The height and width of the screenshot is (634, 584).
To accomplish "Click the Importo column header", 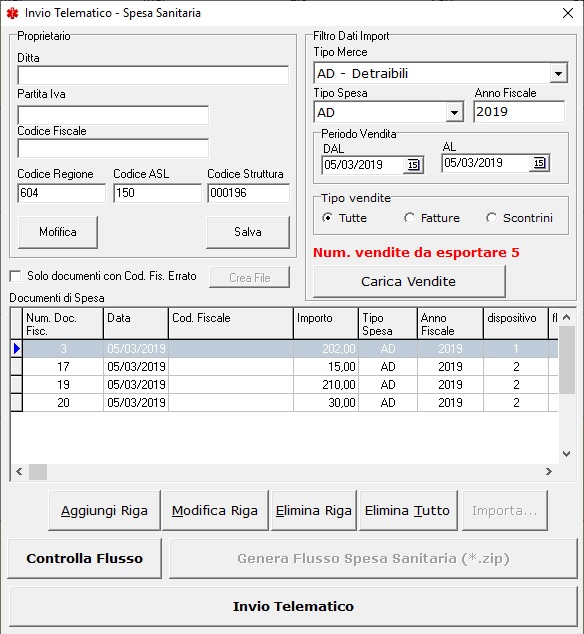I will click(326, 324).
